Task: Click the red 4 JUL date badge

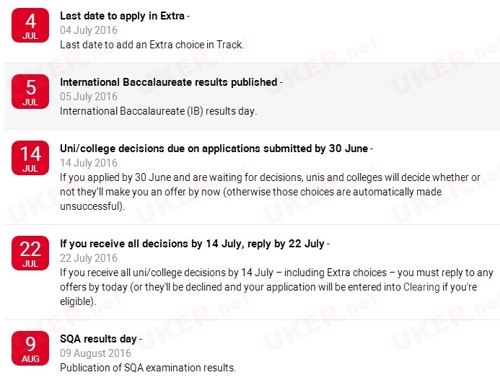Action: (30, 25)
